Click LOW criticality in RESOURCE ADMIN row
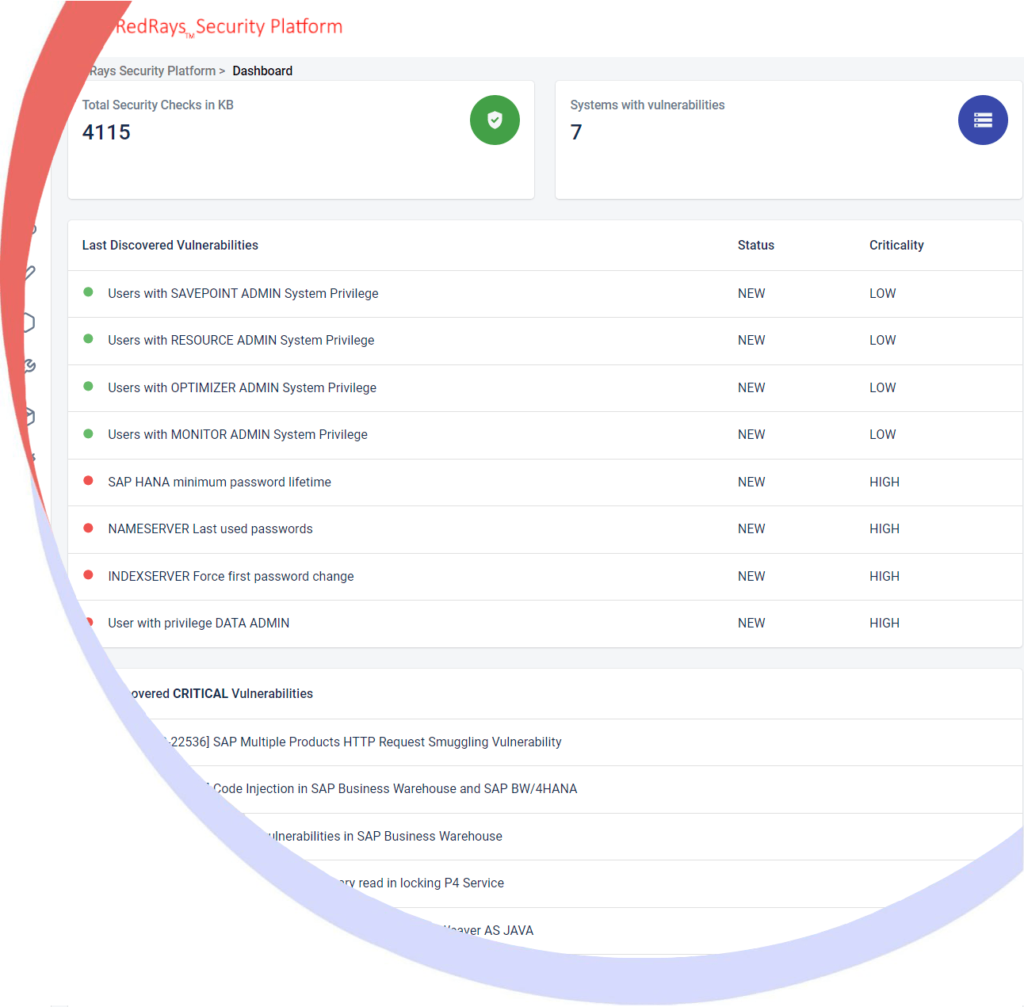1024x1007 pixels. tap(882, 340)
